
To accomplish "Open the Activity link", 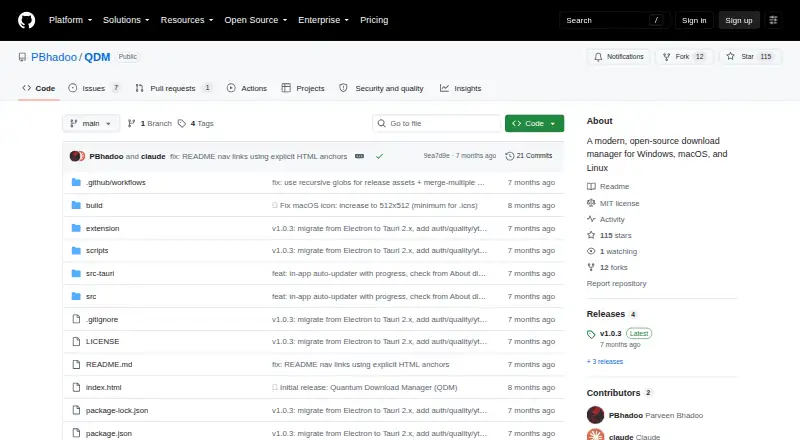I will point(606,219).
